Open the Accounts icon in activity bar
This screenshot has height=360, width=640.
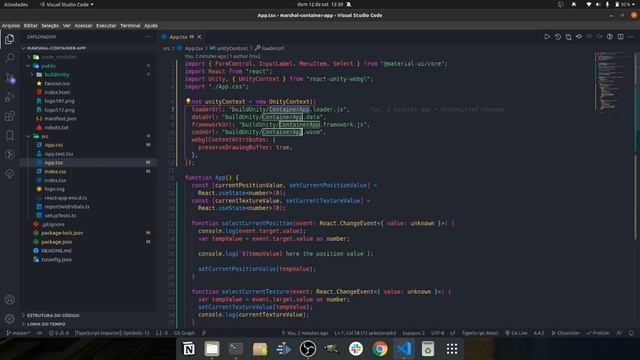tap(9, 299)
